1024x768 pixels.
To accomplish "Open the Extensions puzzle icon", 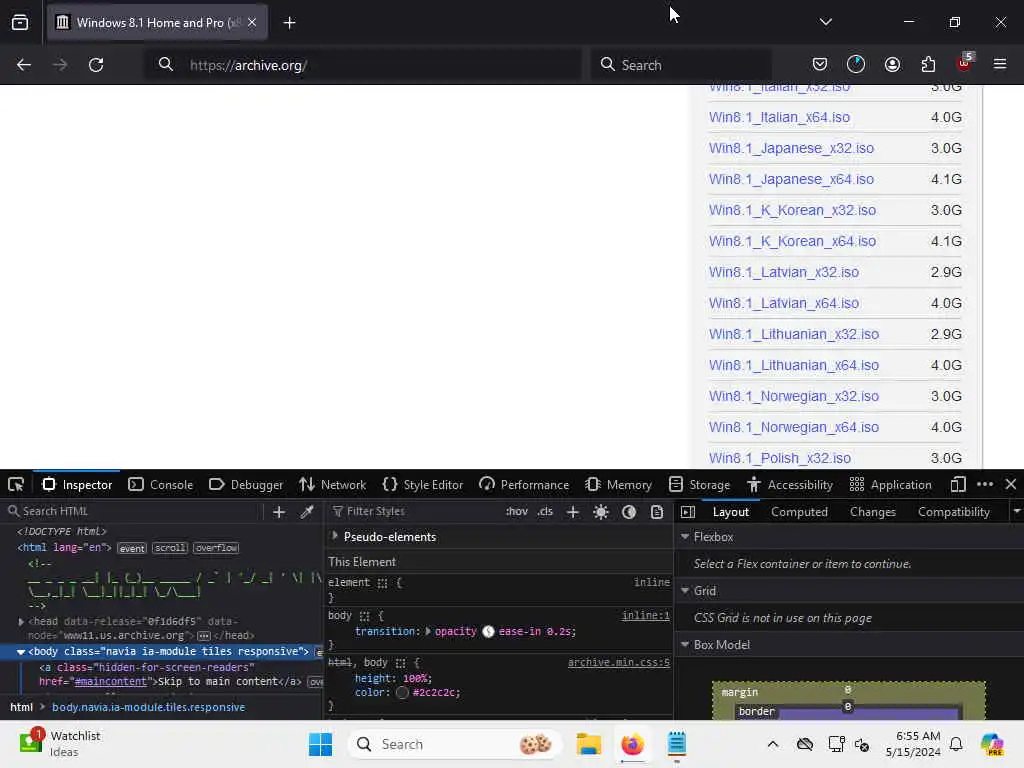I will coord(928,64).
